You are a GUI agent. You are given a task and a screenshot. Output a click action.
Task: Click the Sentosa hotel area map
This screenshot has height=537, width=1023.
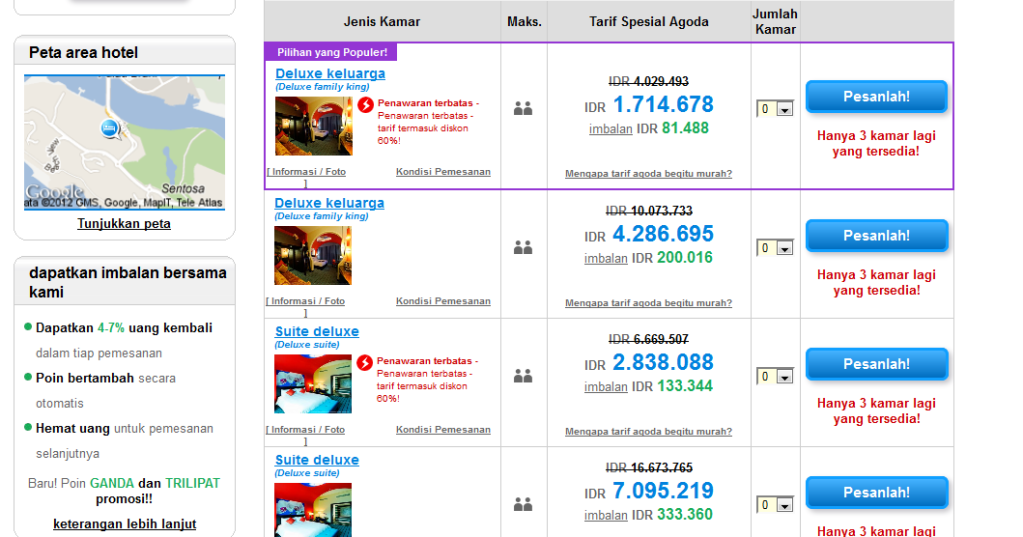coord(125,142)
